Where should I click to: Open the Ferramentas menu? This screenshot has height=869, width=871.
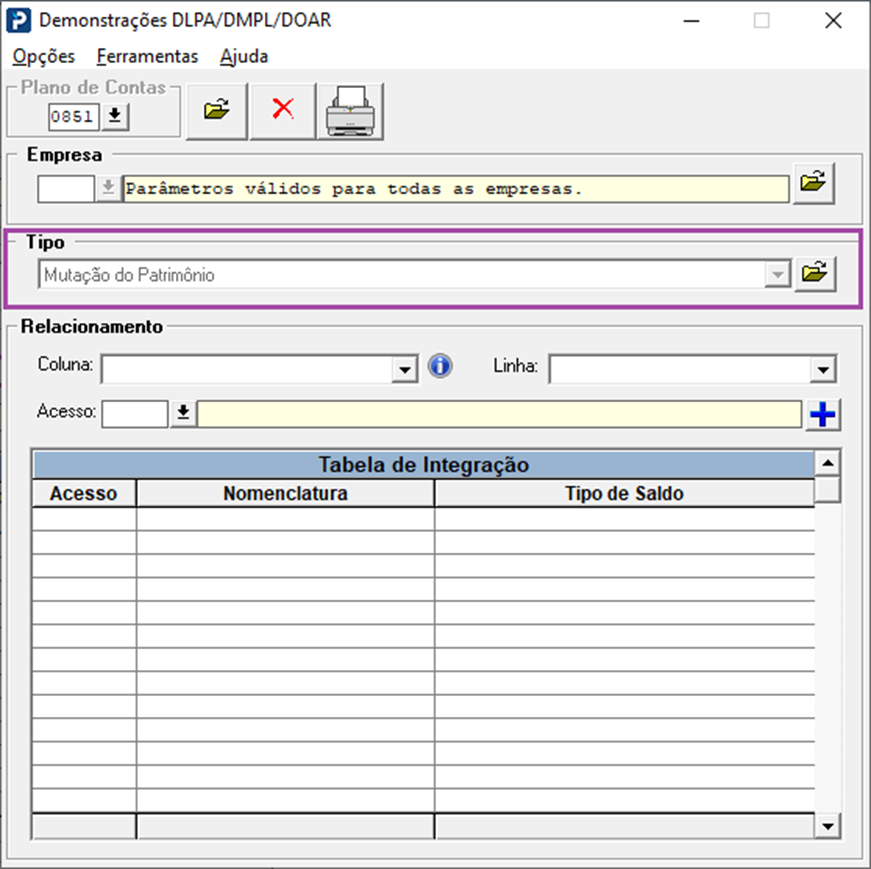tap(147, 56)
